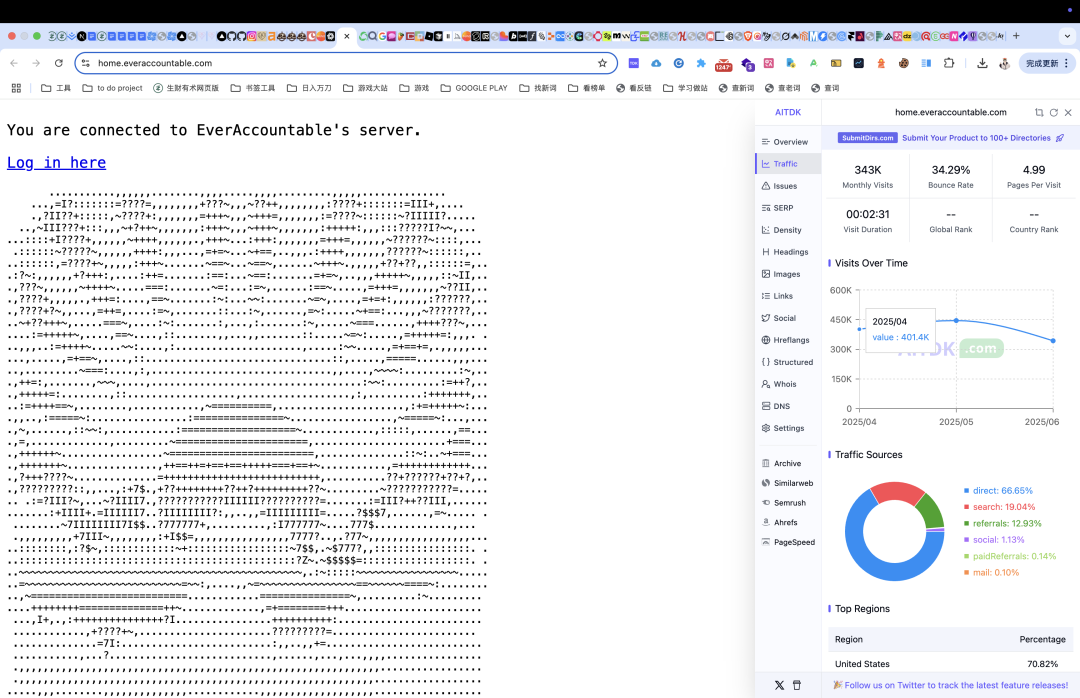Capture screenshot using the AITDK crop icon
The width and height of the screenshot is (1080, 698).
[1039, 112]
